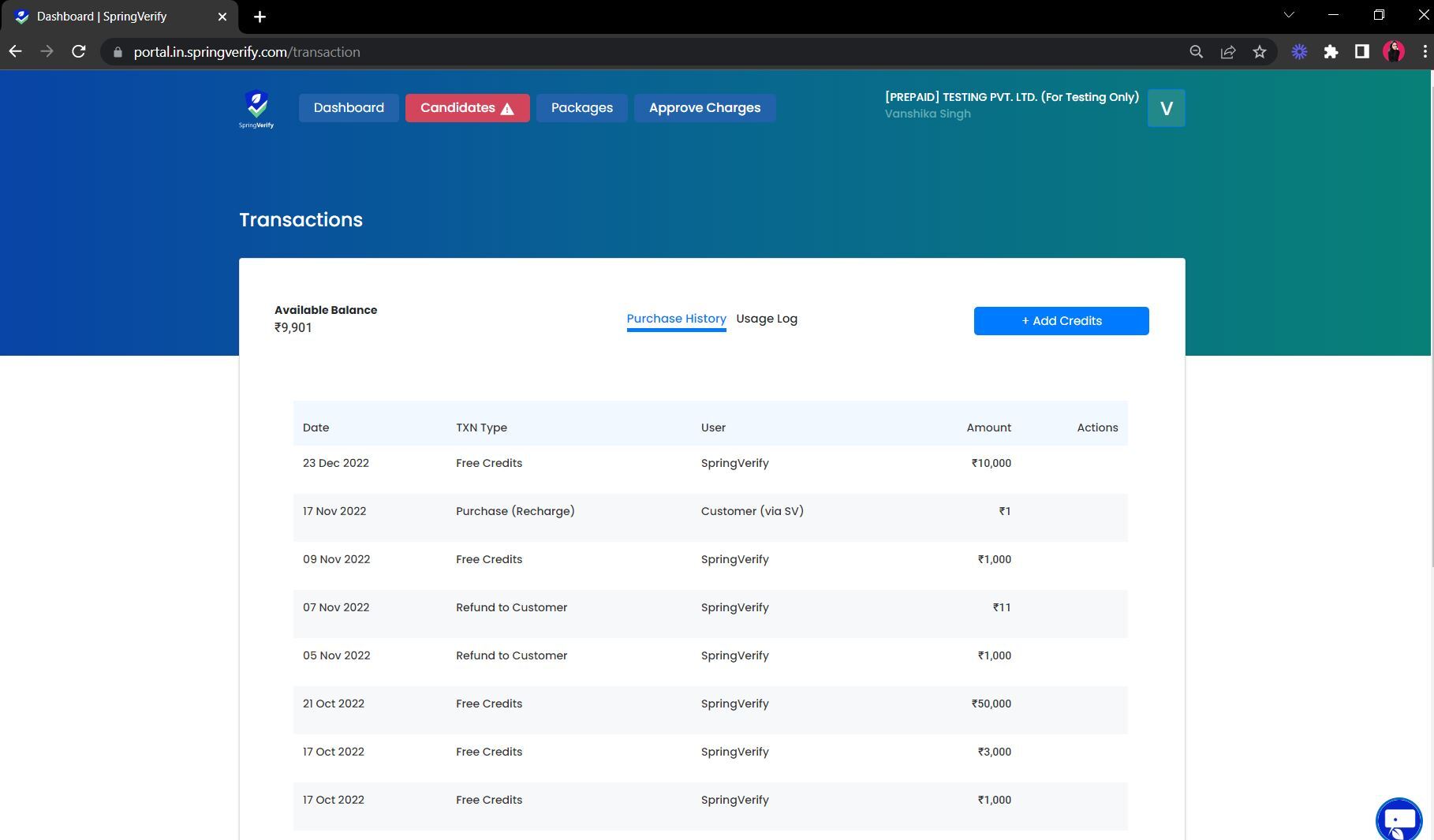Click the padlock icon for site info
Screen dimensions: 1434x840
point(116,52)
